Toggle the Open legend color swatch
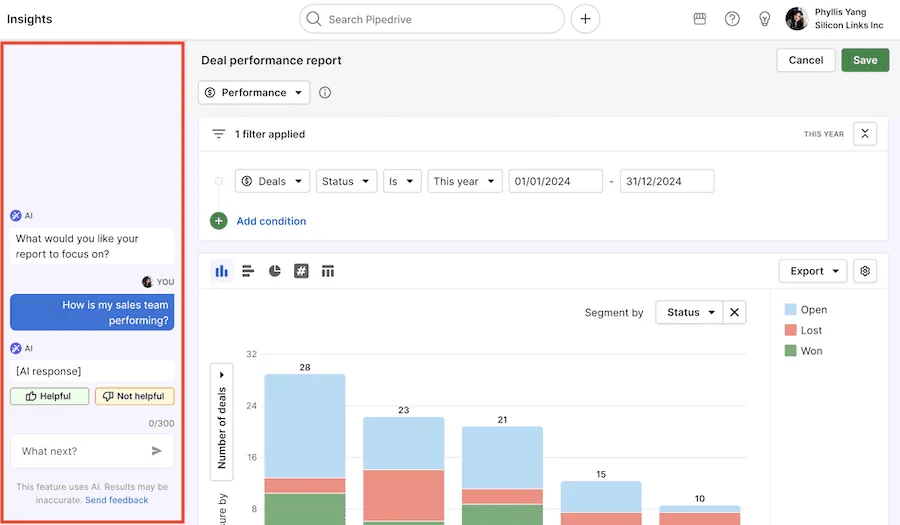The height and width of the screenshot is (525, 900). [790, 309]
